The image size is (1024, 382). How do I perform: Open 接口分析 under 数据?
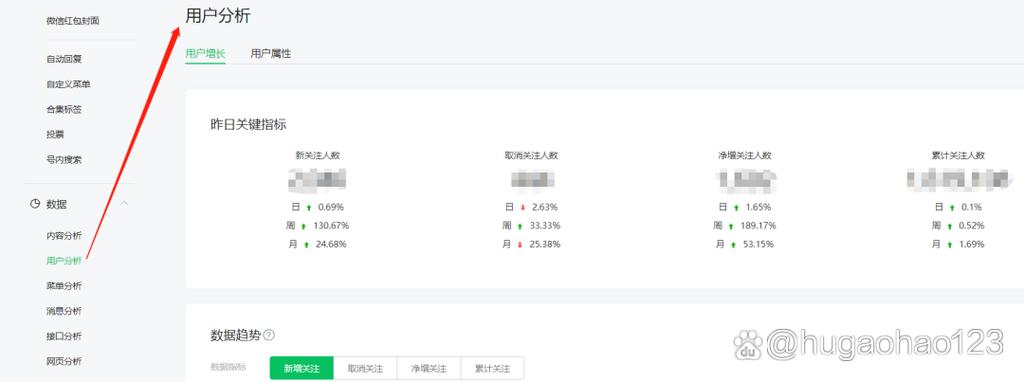[64, 336]
